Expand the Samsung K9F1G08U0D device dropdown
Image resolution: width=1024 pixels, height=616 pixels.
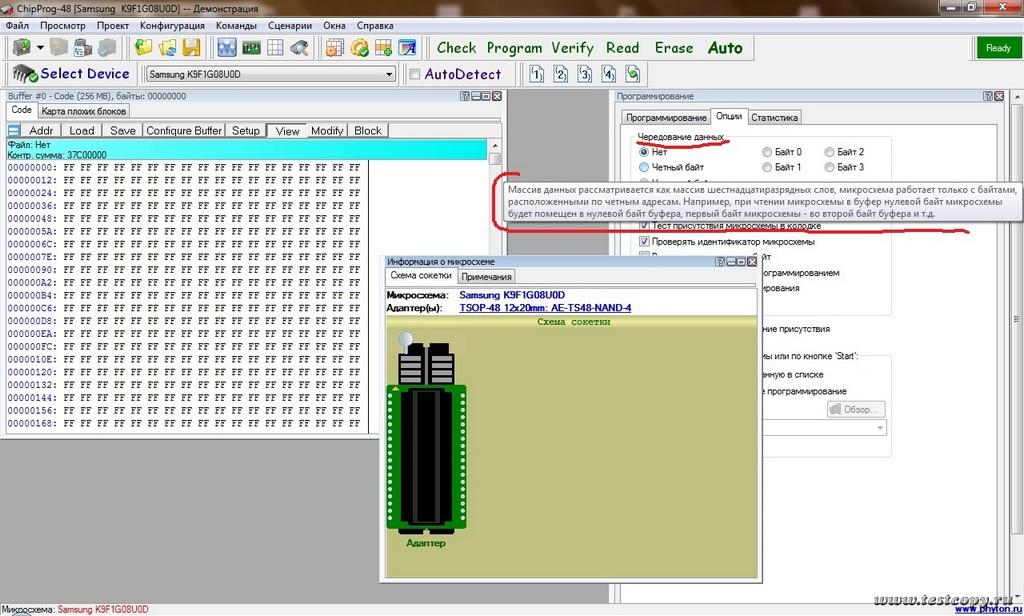(390, 74)
